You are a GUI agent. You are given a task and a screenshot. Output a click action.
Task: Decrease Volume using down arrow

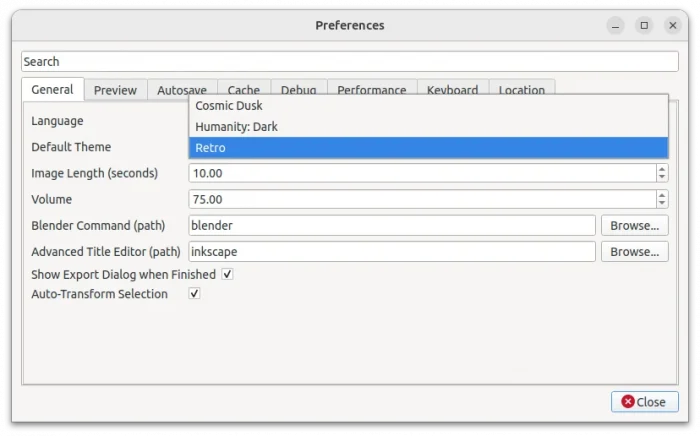tap(662, 204)
